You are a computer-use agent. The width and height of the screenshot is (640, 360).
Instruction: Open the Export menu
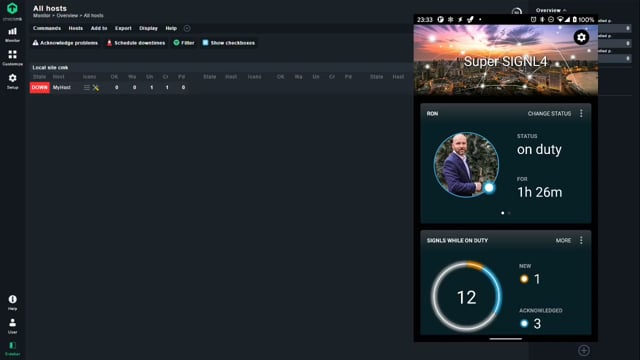point(123,28)
